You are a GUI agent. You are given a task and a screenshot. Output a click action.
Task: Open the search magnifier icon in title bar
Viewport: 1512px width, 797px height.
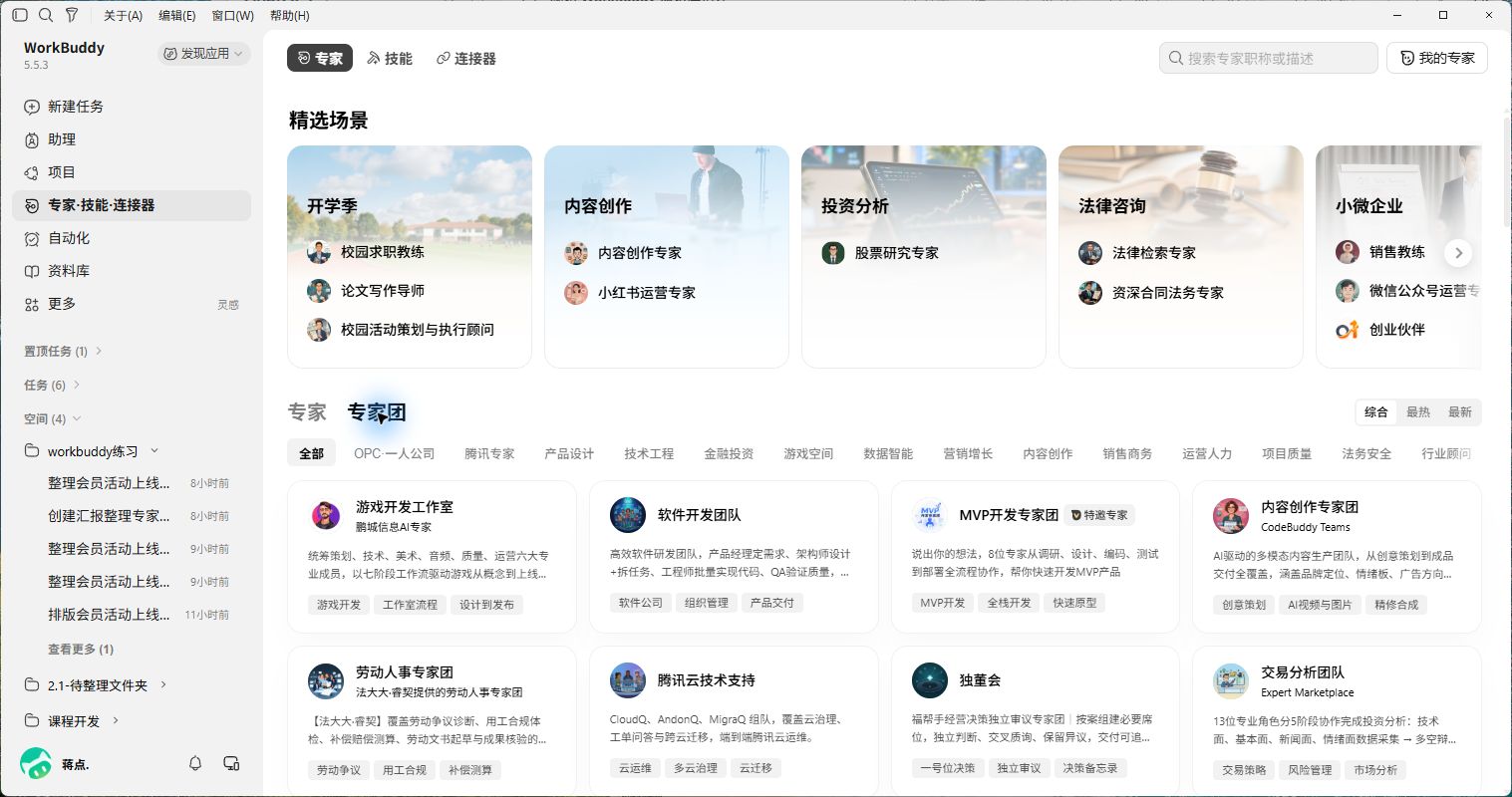(46, 15)
